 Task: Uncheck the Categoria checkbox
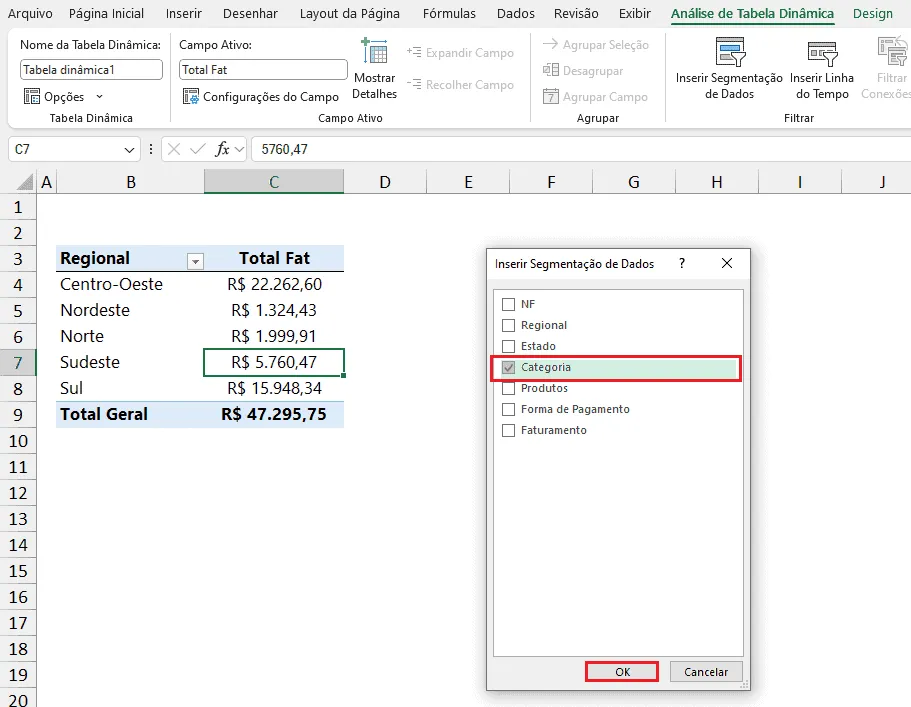(x=508, y=367)
